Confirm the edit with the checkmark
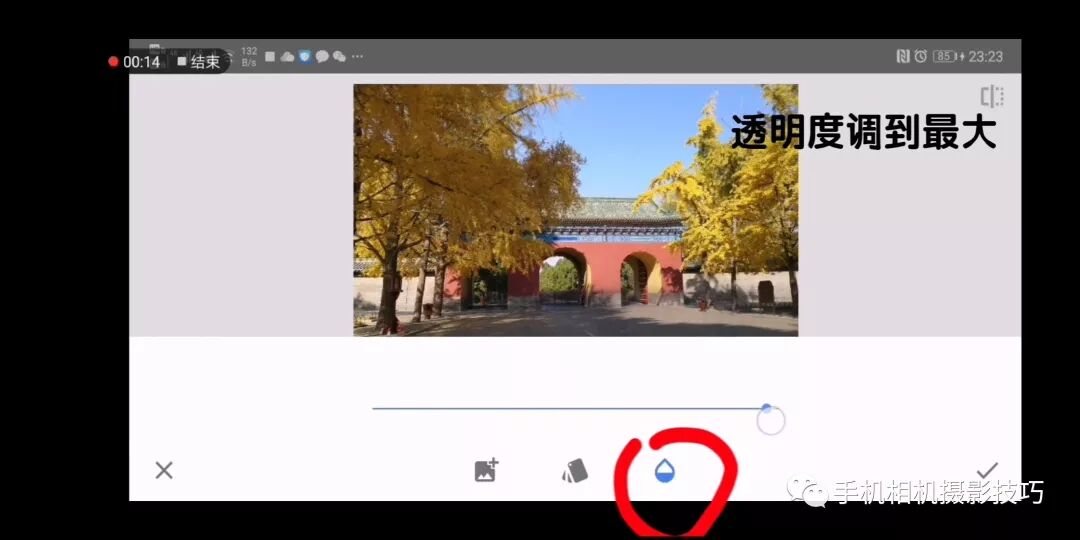Viewport: 1080px width, 540px height. [987, 470]
